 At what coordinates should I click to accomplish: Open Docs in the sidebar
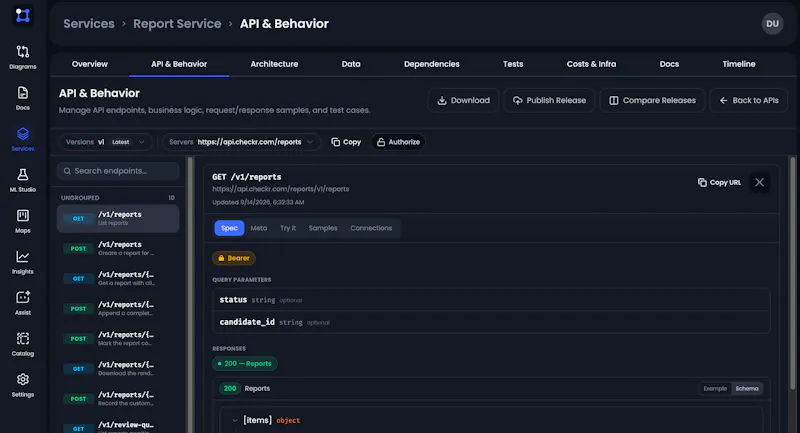(22, 98)
